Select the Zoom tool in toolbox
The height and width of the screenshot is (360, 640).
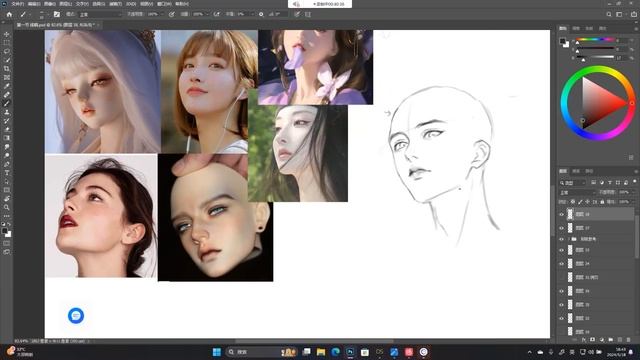(7, 207)
